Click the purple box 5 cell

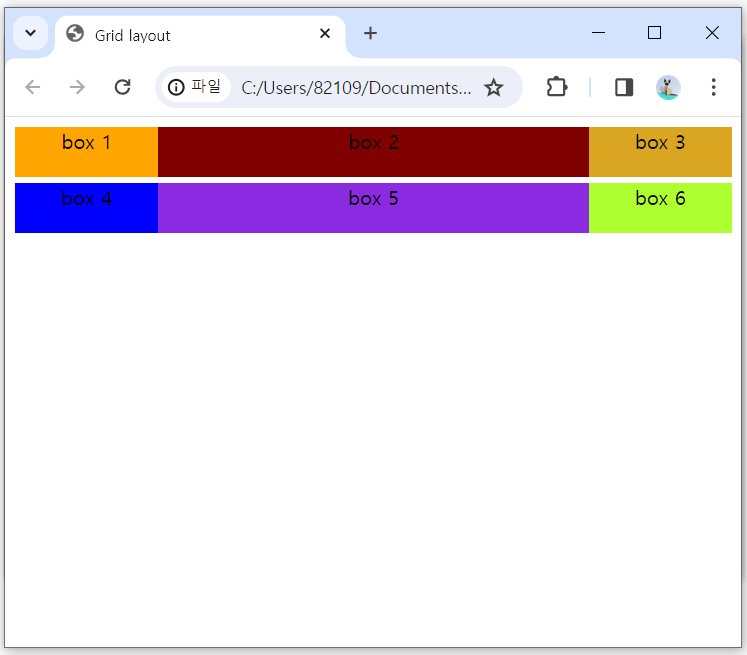[x=374, y=208]
